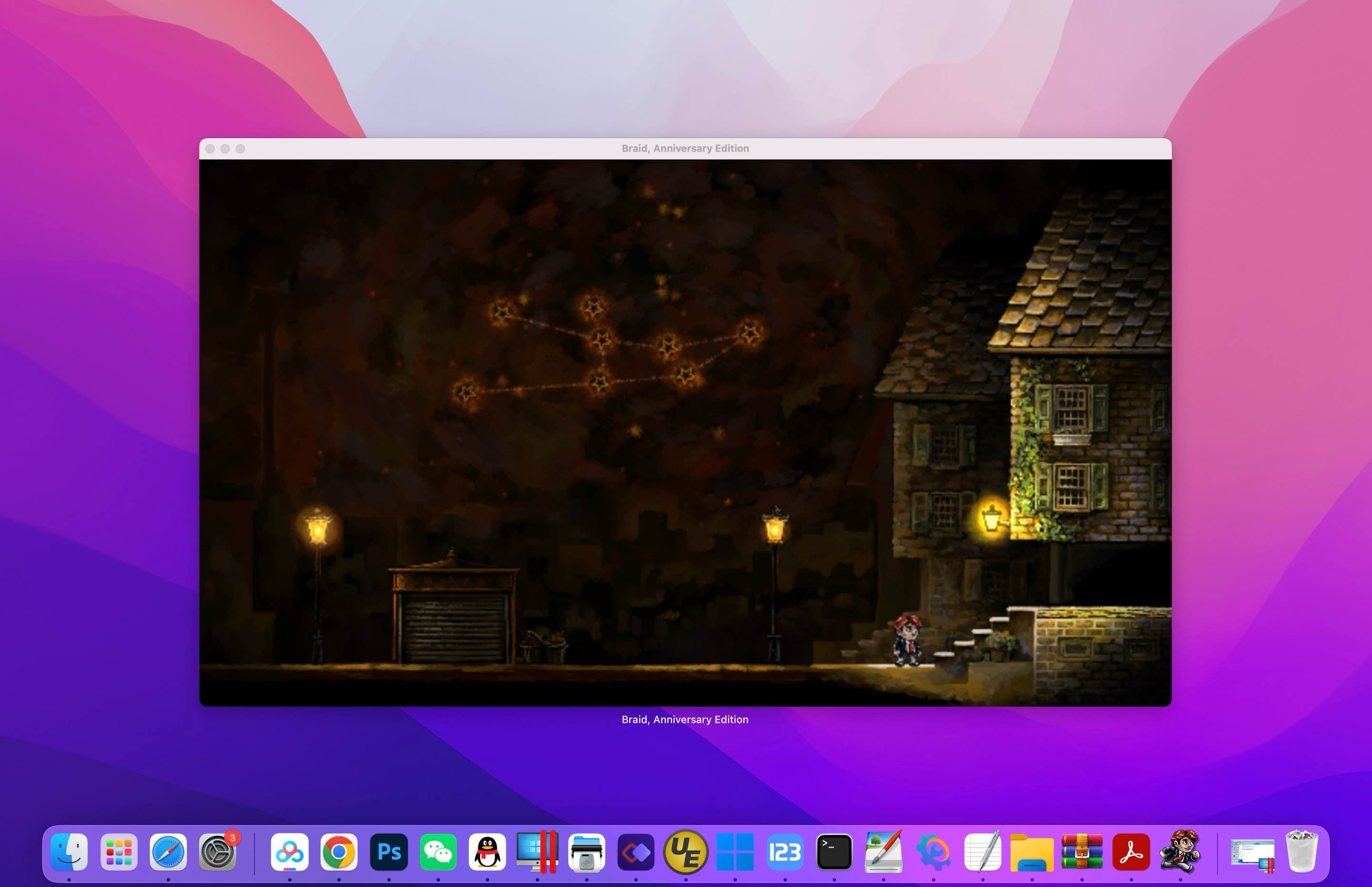This screenshot has width=1372, height=887.
Task: Open Launchpad from the dock
Action: 119,851
